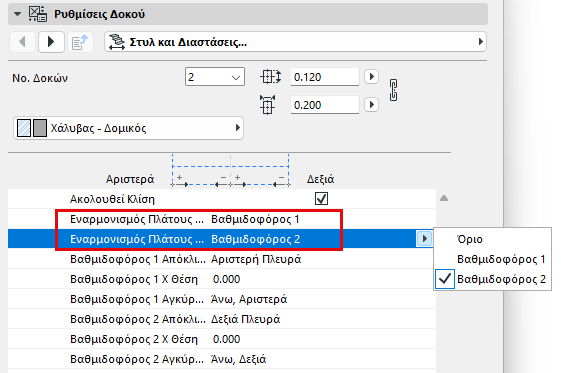Click the Δεξιά Πλευρά value

245,319
